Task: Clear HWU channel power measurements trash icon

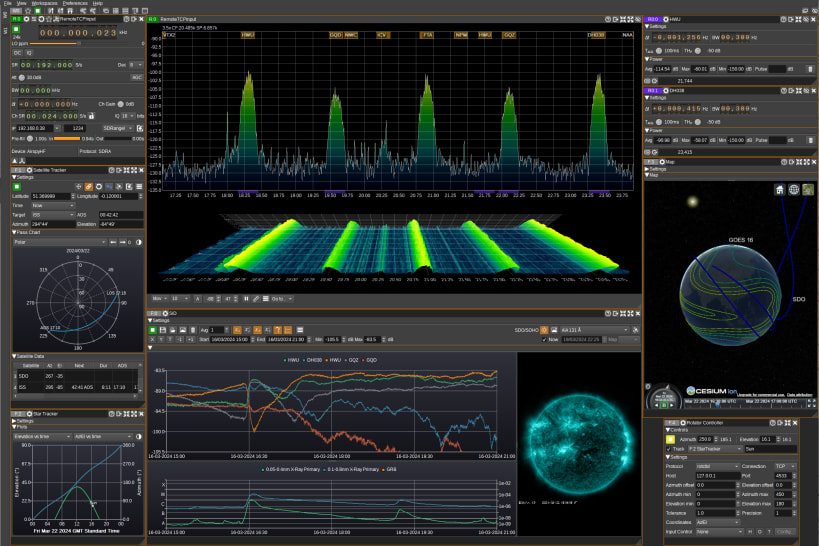Action: point(810,68)
